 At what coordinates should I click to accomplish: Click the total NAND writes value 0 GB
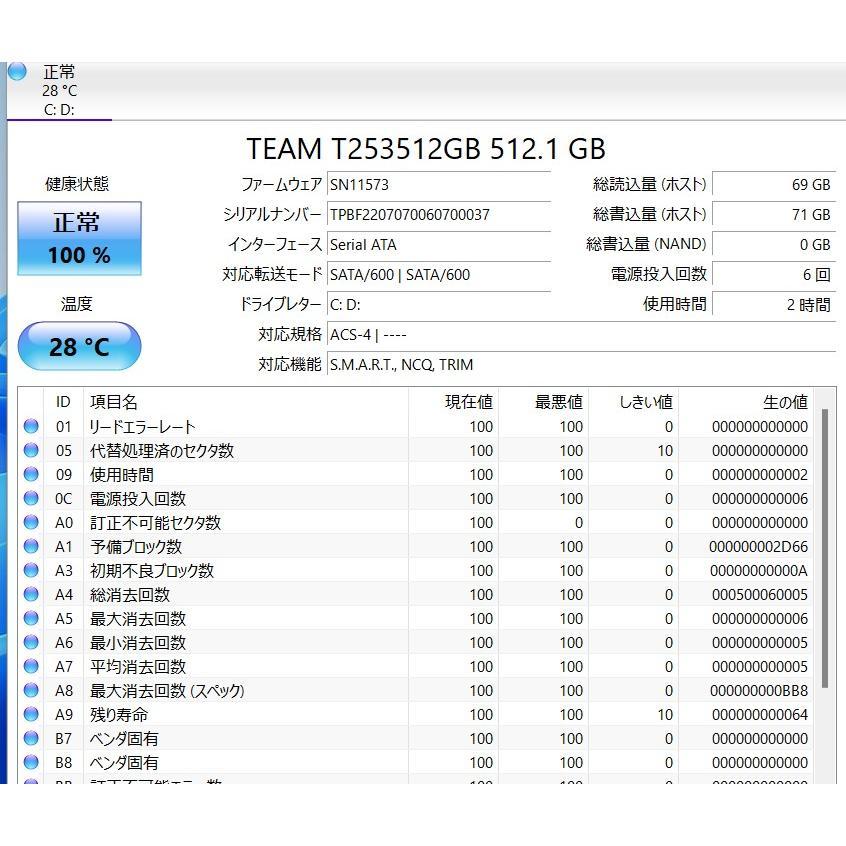[774, 244]
